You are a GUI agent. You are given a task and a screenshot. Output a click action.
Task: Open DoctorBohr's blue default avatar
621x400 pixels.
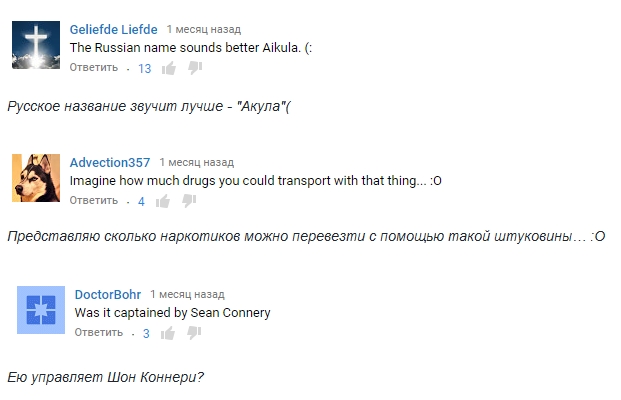41,310
